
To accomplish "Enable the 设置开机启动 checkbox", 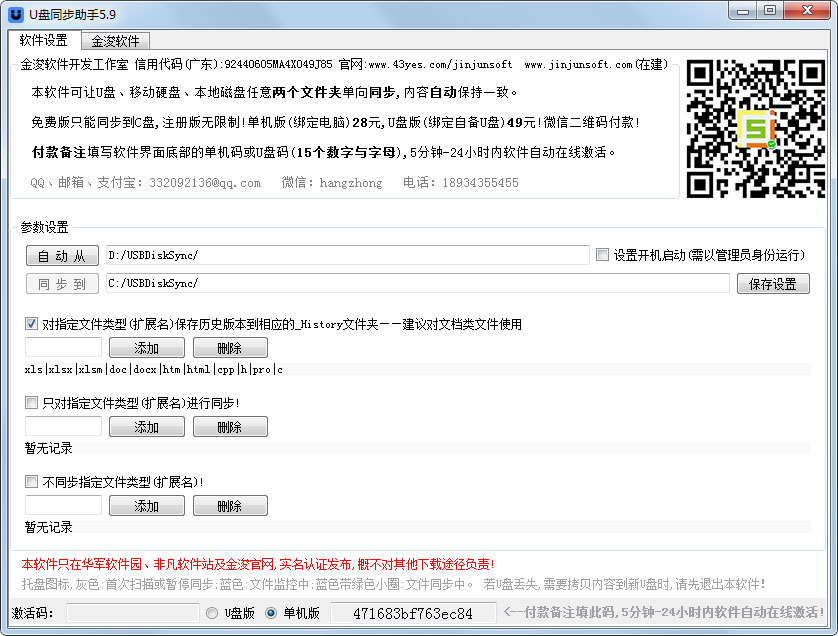I will pyautogui.click(x=602, y=255).
